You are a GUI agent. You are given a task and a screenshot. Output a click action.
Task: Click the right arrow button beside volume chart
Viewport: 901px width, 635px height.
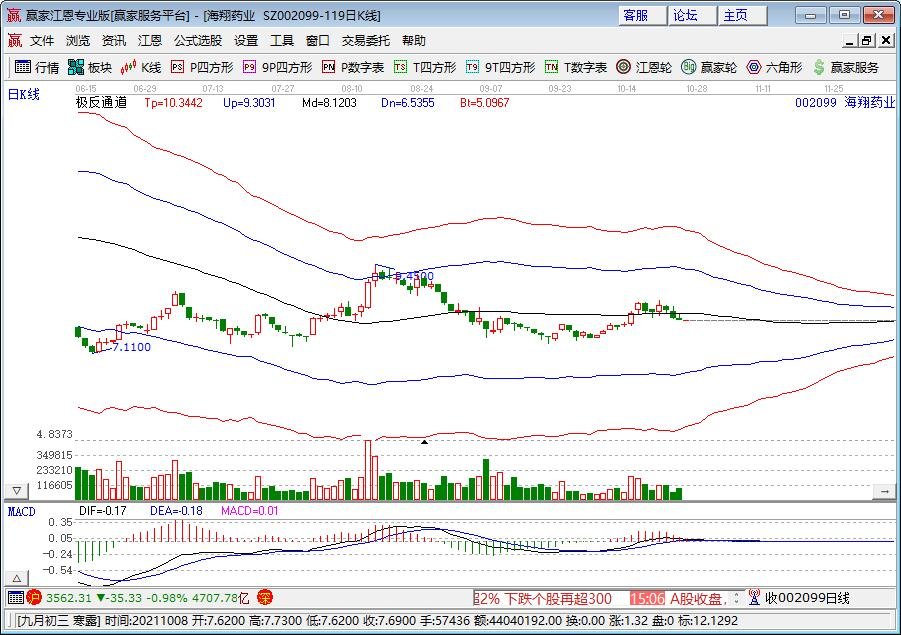(x=884, y=492)
